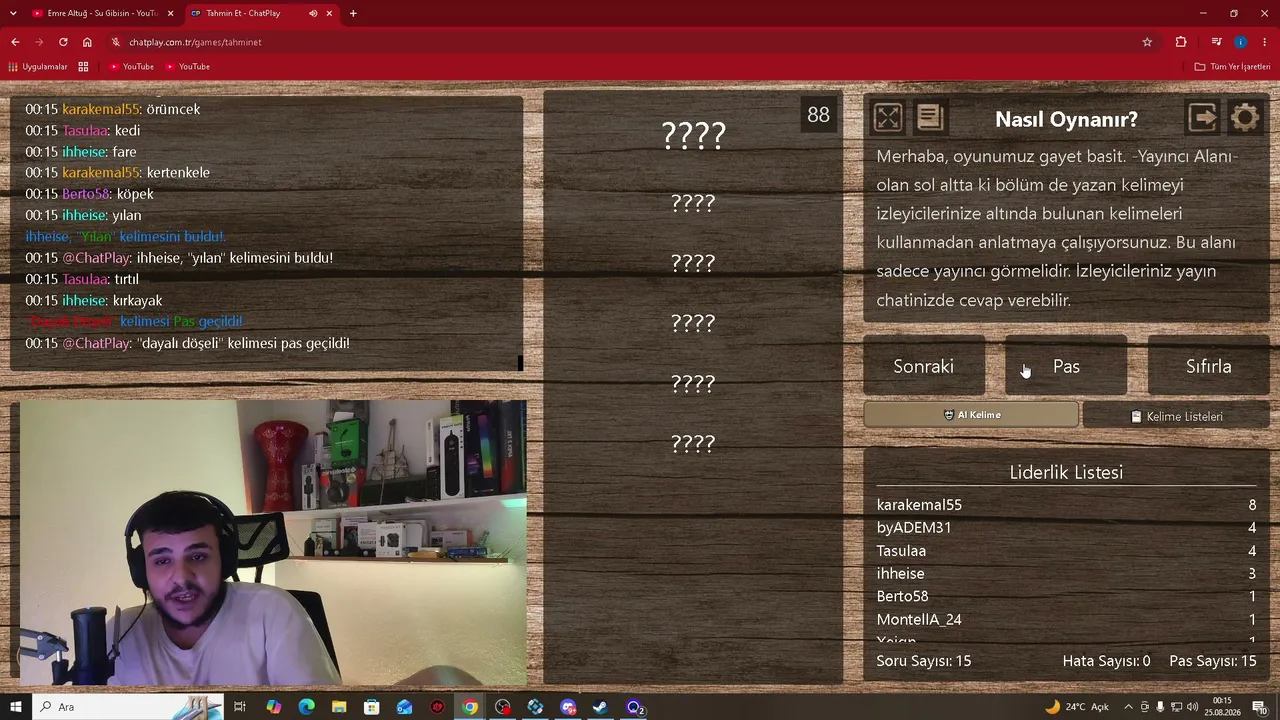Mute the Tahmin Et tab audio icon
This screenshot has height=720, width=1280.
[x=313, y=13]
